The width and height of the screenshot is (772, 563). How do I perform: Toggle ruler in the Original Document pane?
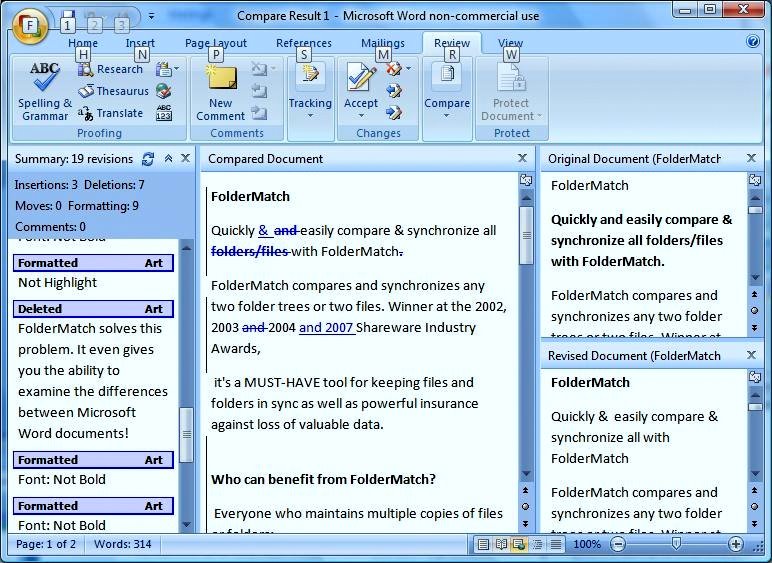pos(755,180)
